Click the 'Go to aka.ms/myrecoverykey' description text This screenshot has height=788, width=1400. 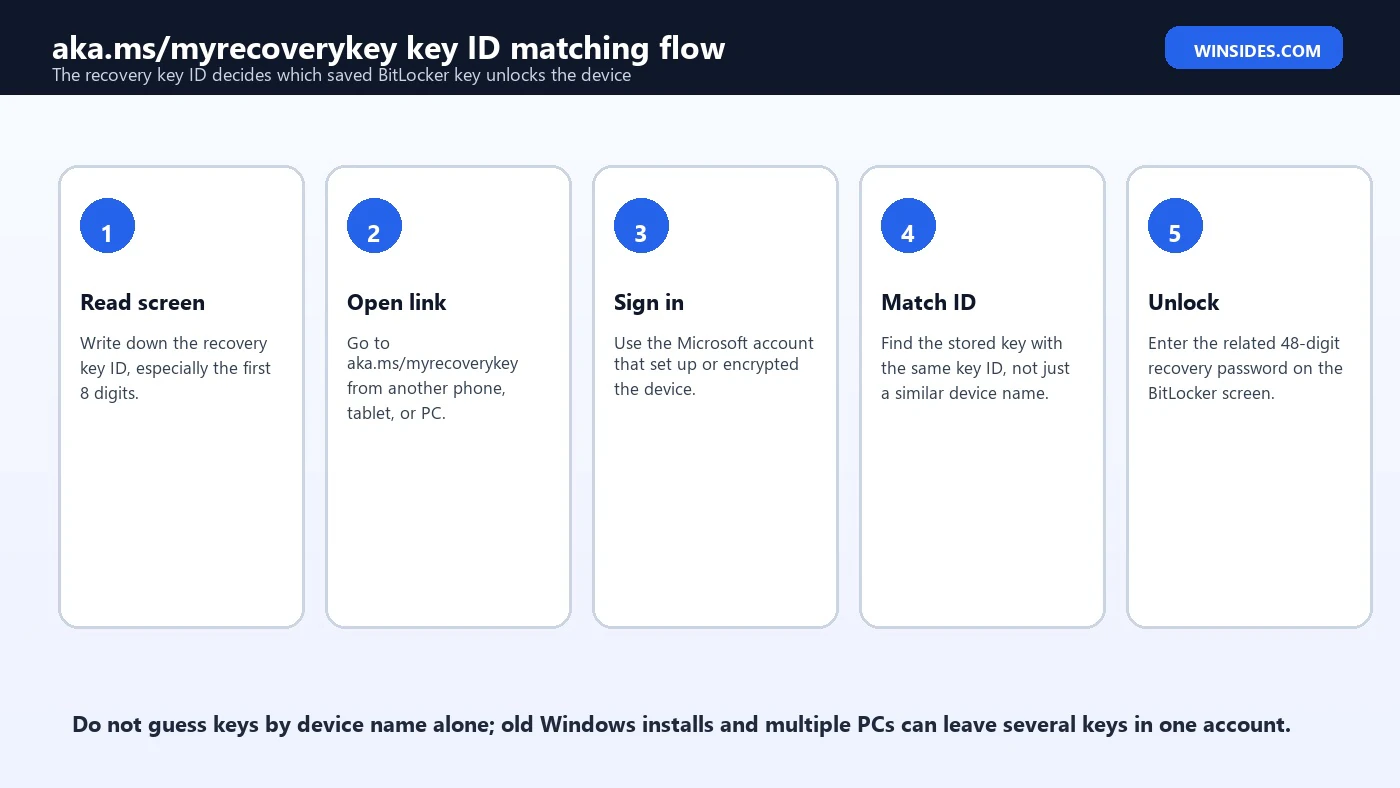pyautogui.click(x=432, y=378)
